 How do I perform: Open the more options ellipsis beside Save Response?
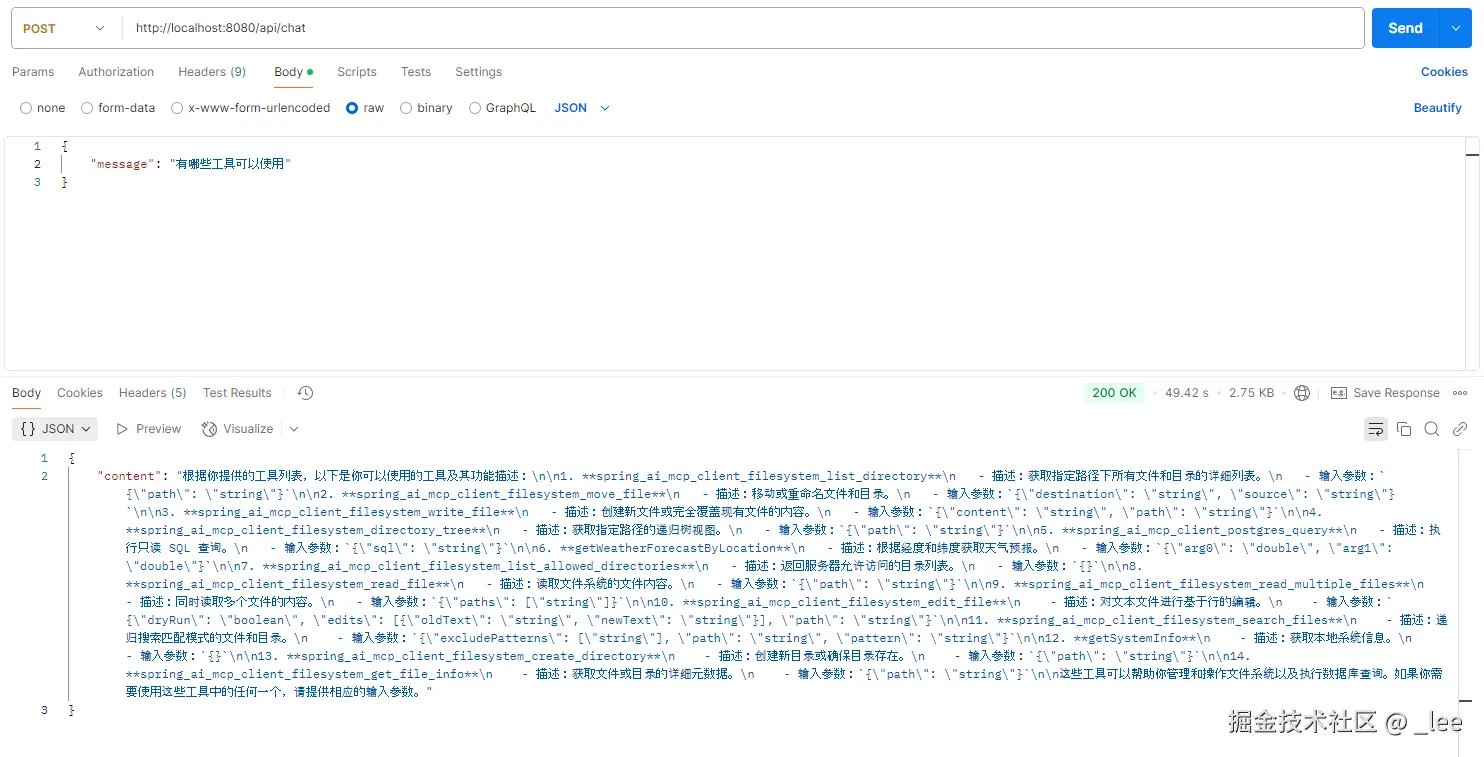1460,393
